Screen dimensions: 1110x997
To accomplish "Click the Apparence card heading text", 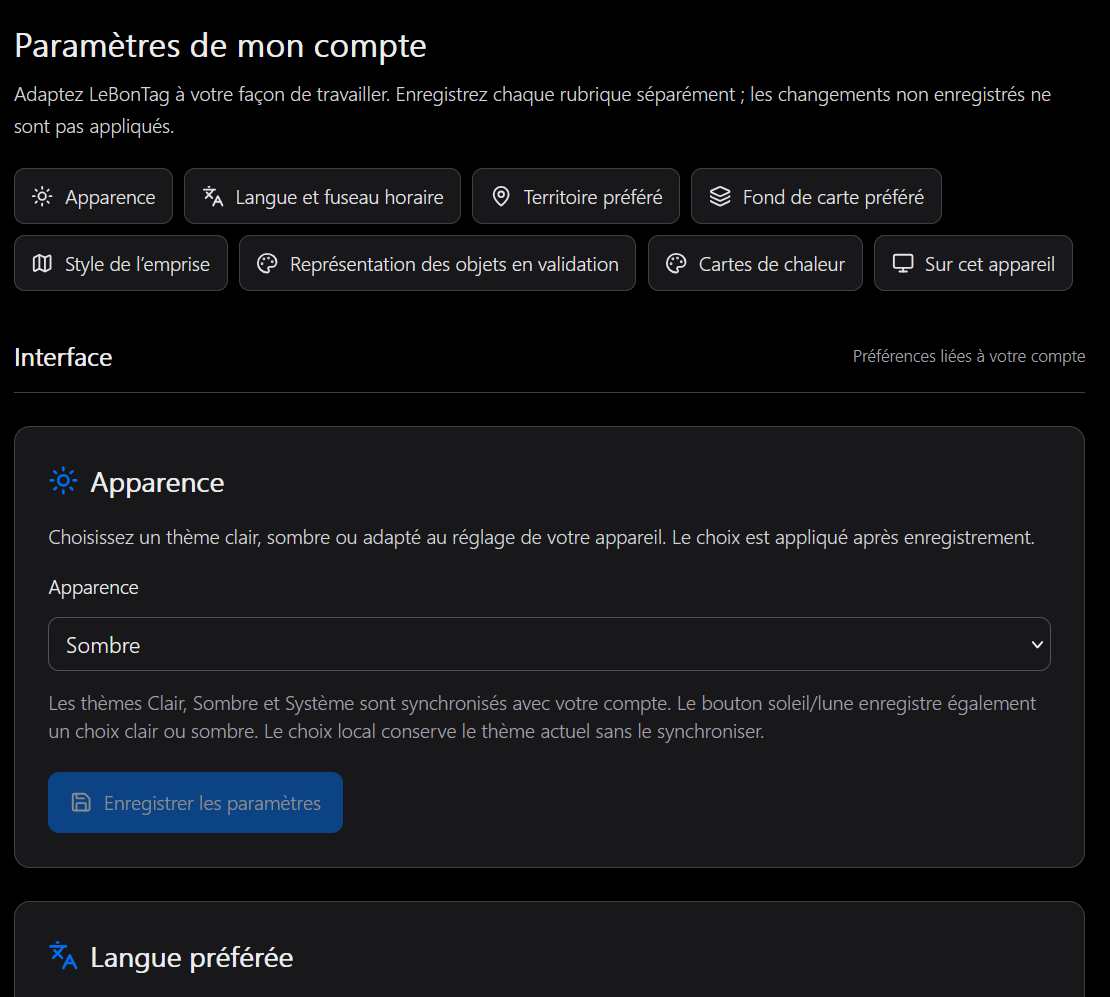I will pyautogui.click(x=157, y=483).
